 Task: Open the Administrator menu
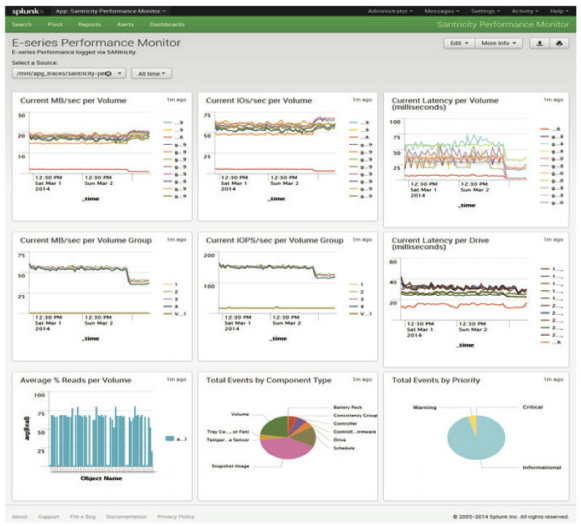[x=390, y=11]
